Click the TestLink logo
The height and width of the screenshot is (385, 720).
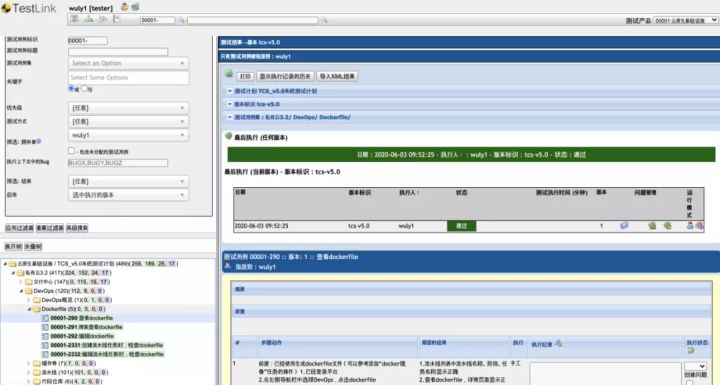pos(28,8)
